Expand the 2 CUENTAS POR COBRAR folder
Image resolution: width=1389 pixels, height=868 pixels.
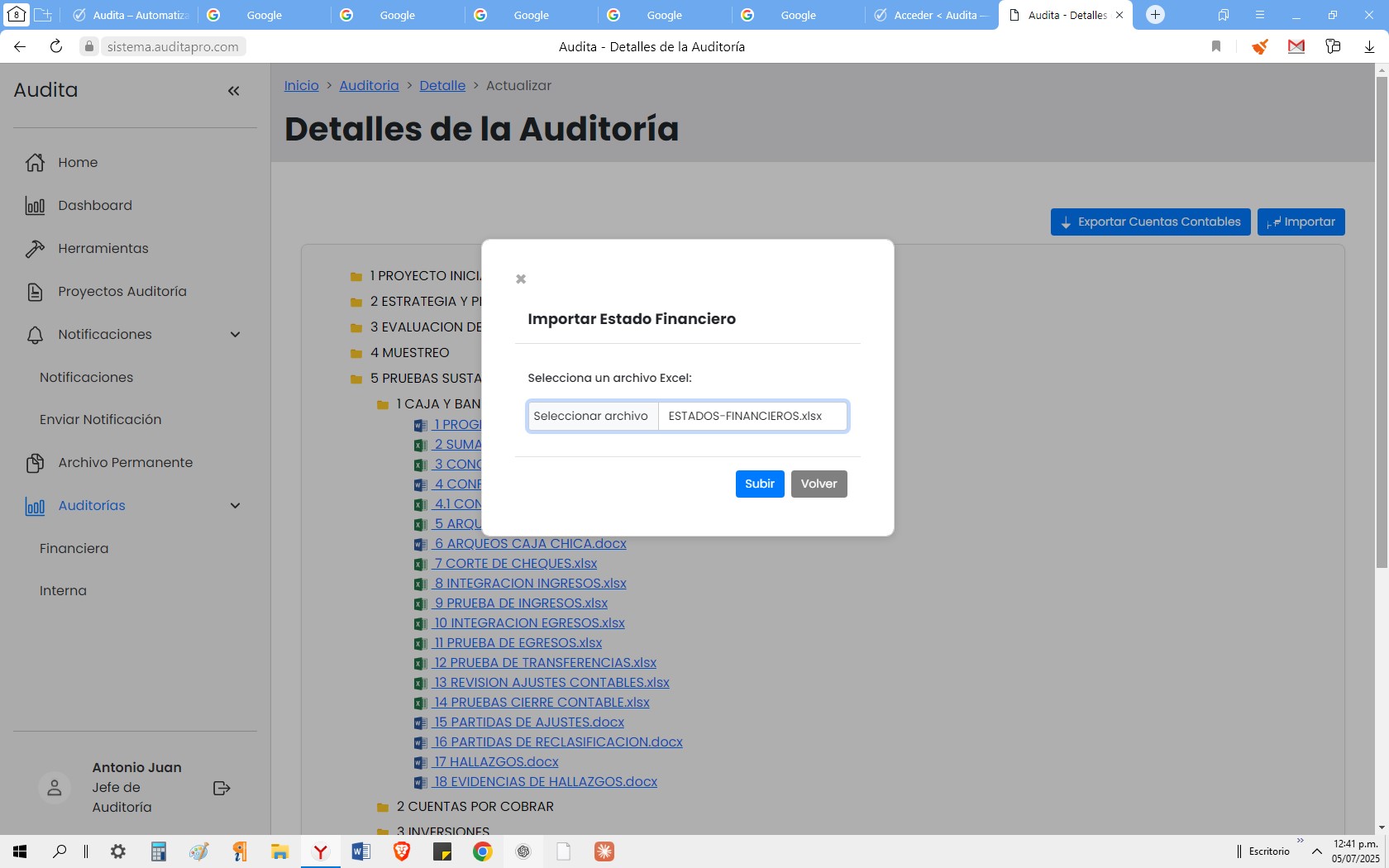pos(475,807)
